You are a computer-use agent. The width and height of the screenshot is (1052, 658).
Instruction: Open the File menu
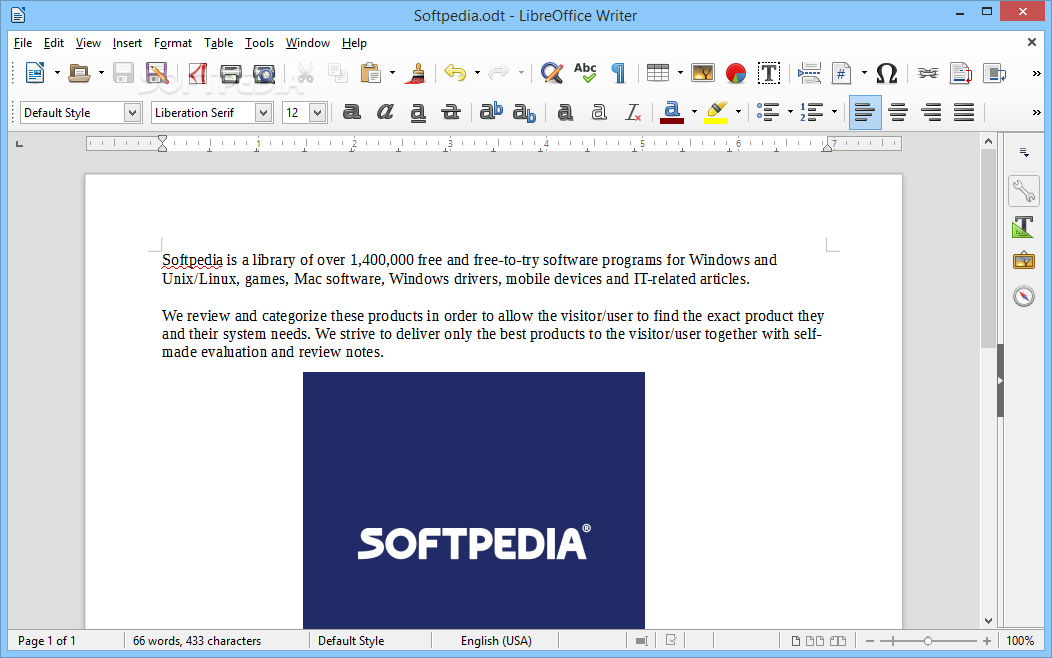tap(23, 43)
